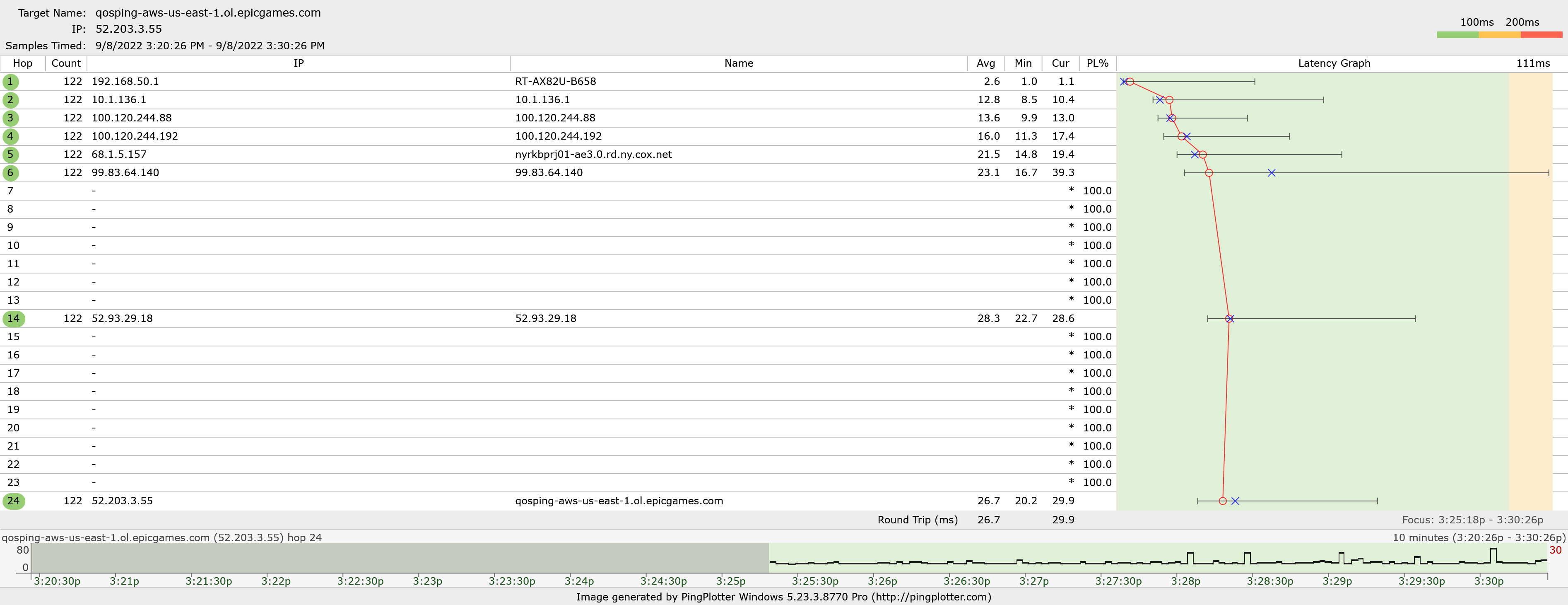Screen dimensions: 1568x605
Task: Click the RT-AX82U-B658 router name
Action: click(x=556, y=82)
